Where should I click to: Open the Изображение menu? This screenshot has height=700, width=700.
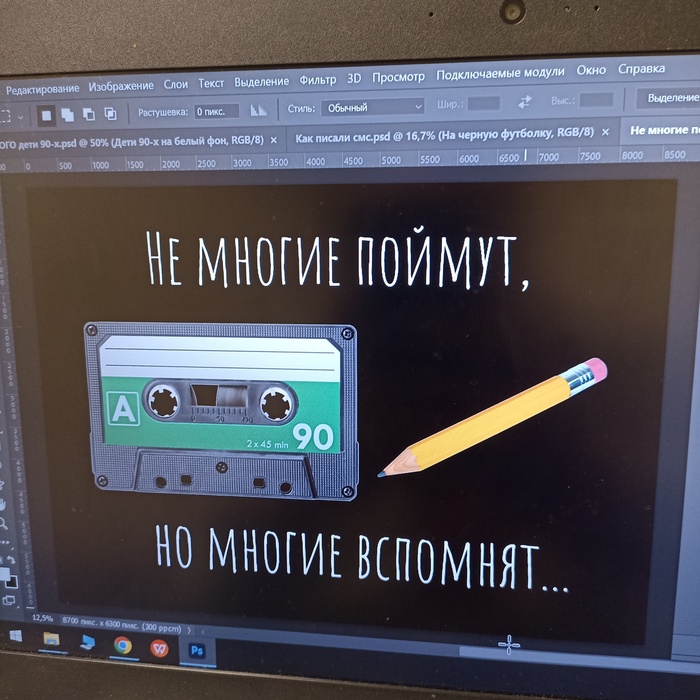coord(121,86)
